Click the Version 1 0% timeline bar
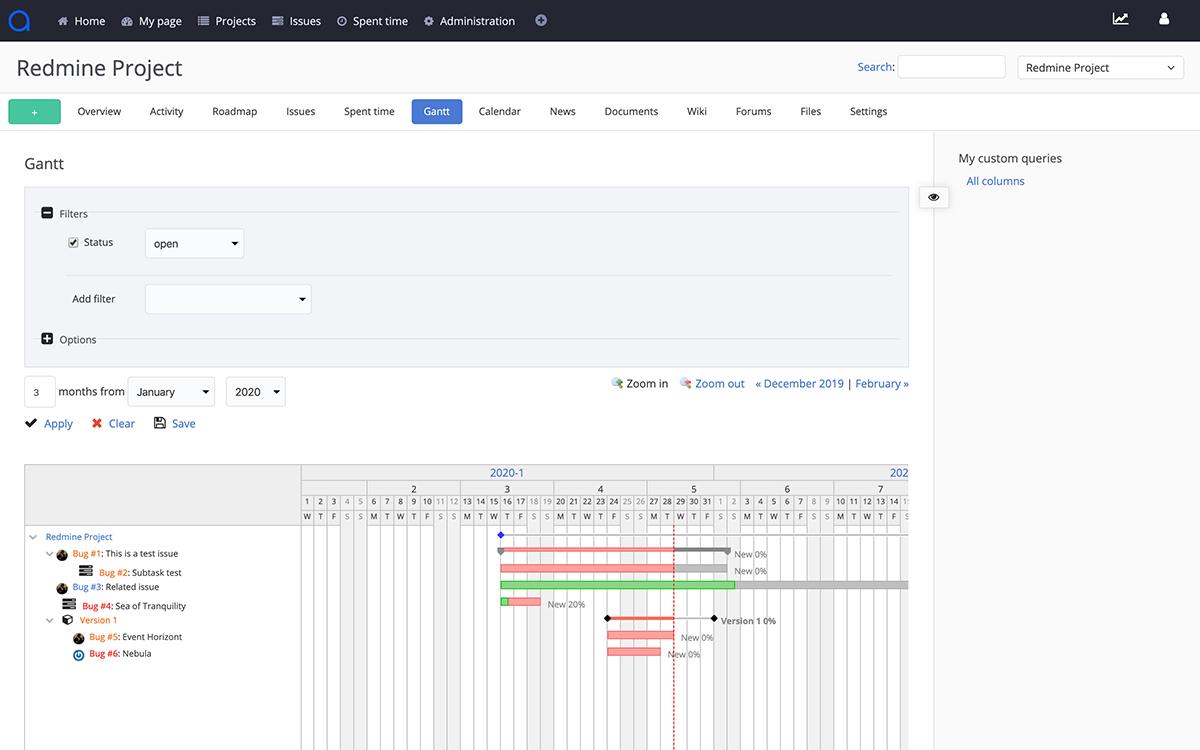Viewport: 1200px width, 750px height. pyautogui.click(x=661, y=619)
